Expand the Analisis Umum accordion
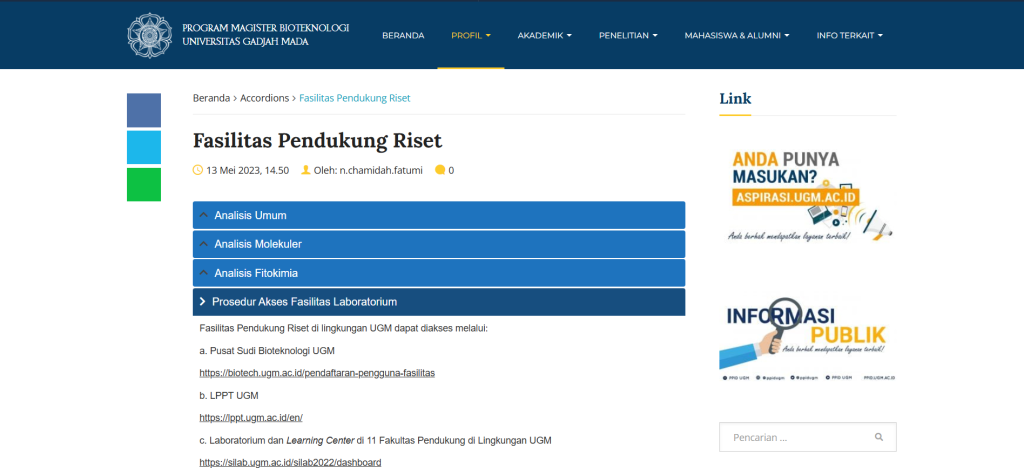The height and width of the screenshot is (468, 1024). point(438,215)
